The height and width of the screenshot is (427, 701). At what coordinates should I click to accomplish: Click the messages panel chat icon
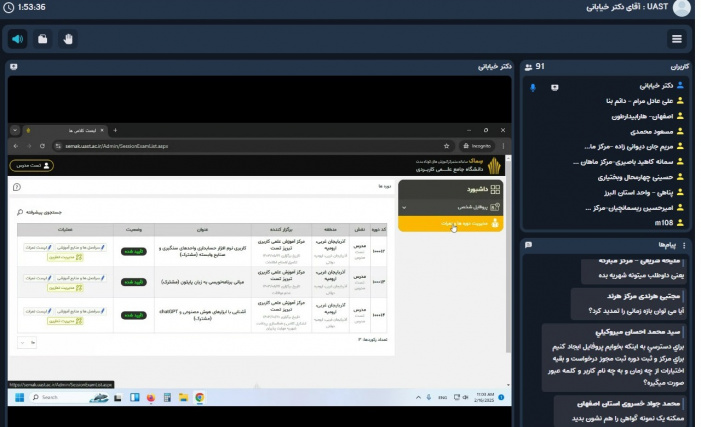pos(527,244)
